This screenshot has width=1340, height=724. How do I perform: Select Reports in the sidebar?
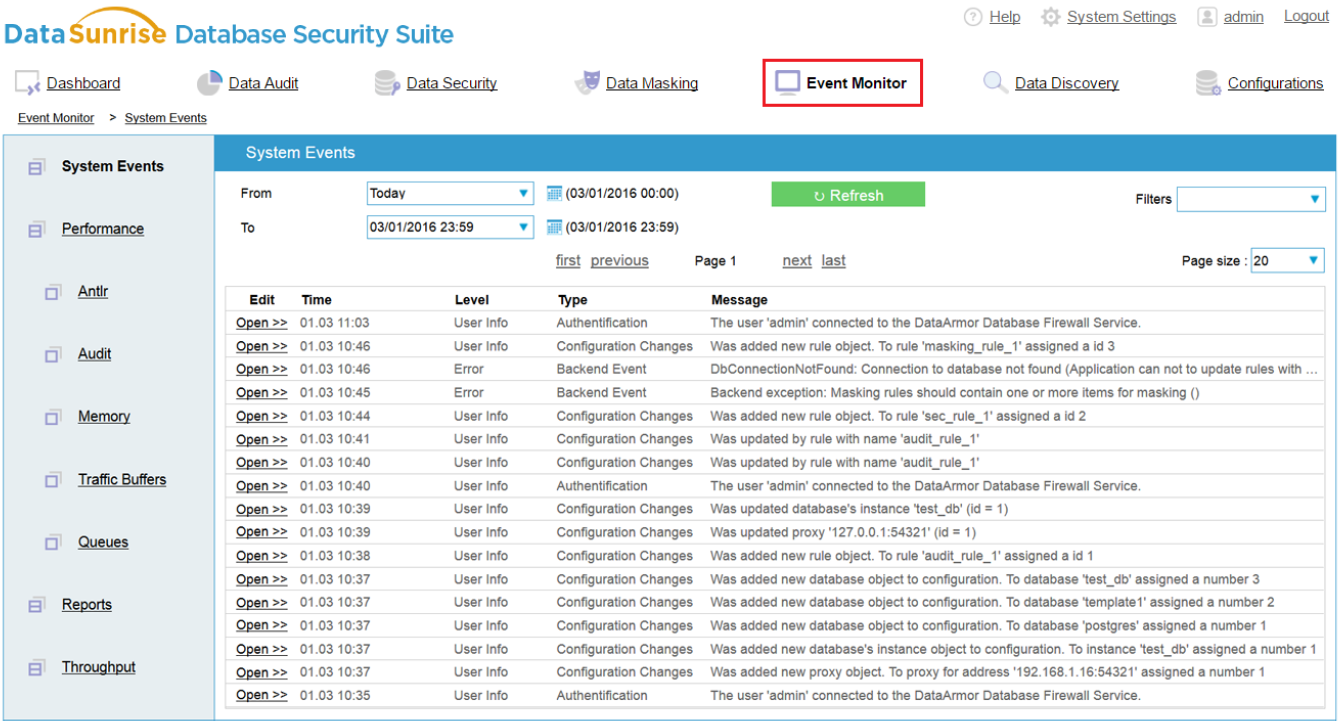[87, 604]
